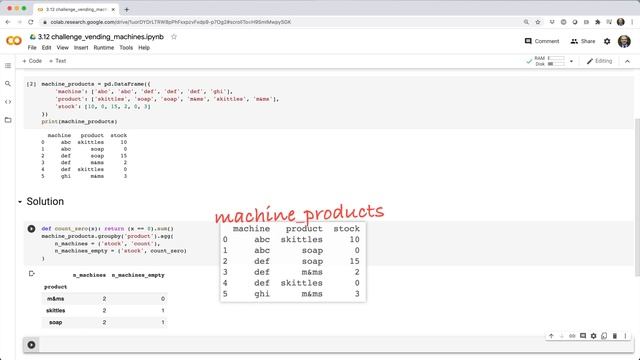Open the Editing mode dropdown
640x360 pixels.
(x=600, y=61)
